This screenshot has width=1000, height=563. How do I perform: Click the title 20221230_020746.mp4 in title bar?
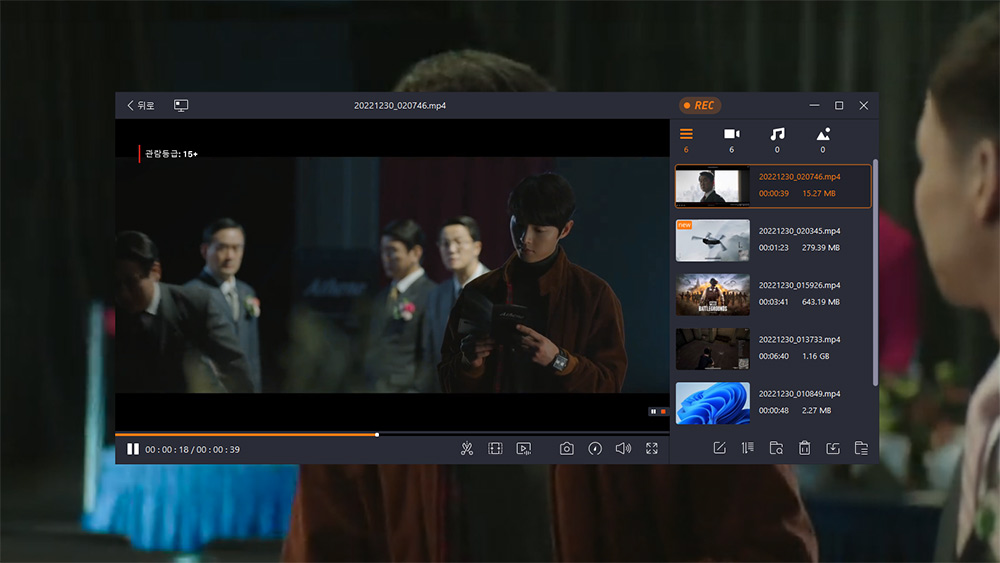coord(400,105)
